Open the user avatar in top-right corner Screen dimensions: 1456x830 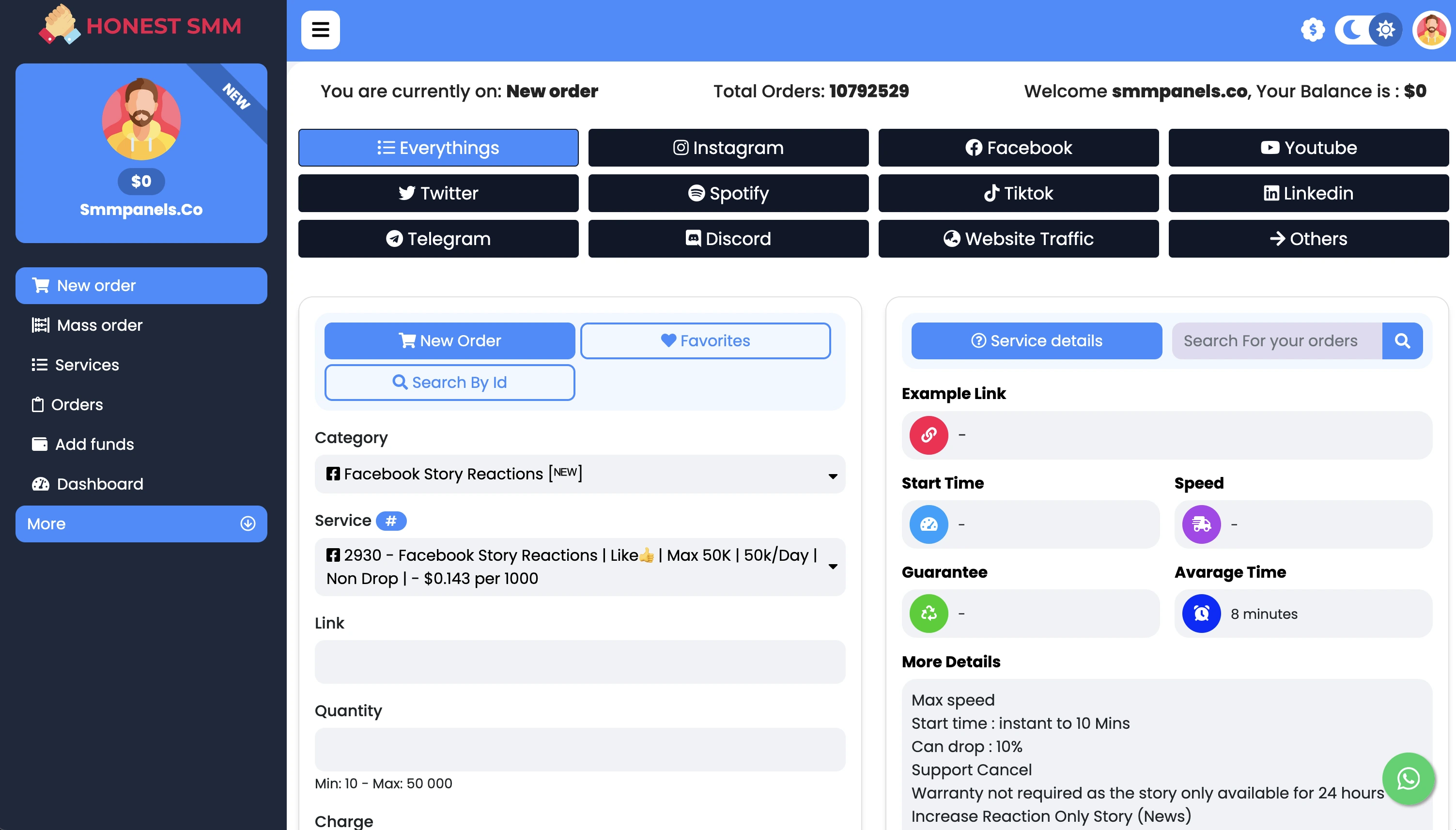pos(1431,30)
